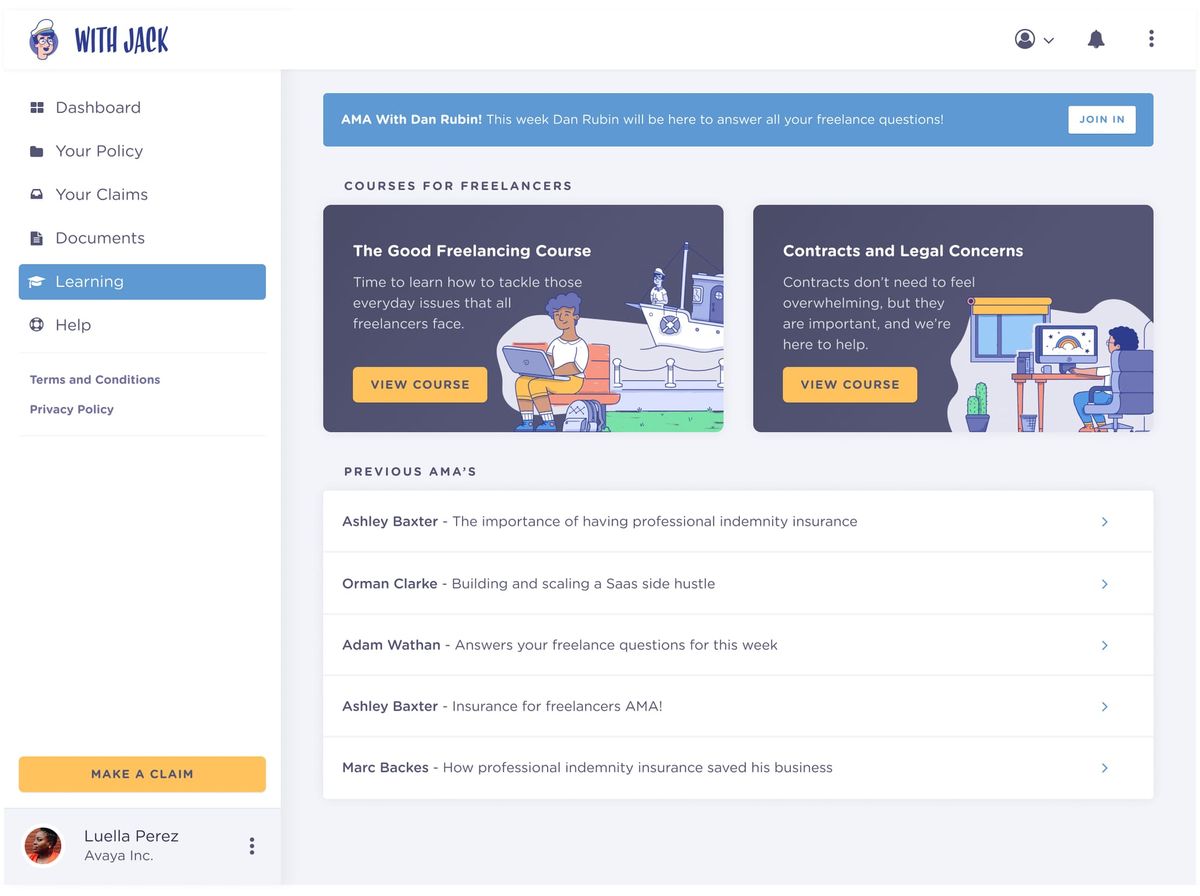Go to Dashboard in sidebar

click(142, 107)
